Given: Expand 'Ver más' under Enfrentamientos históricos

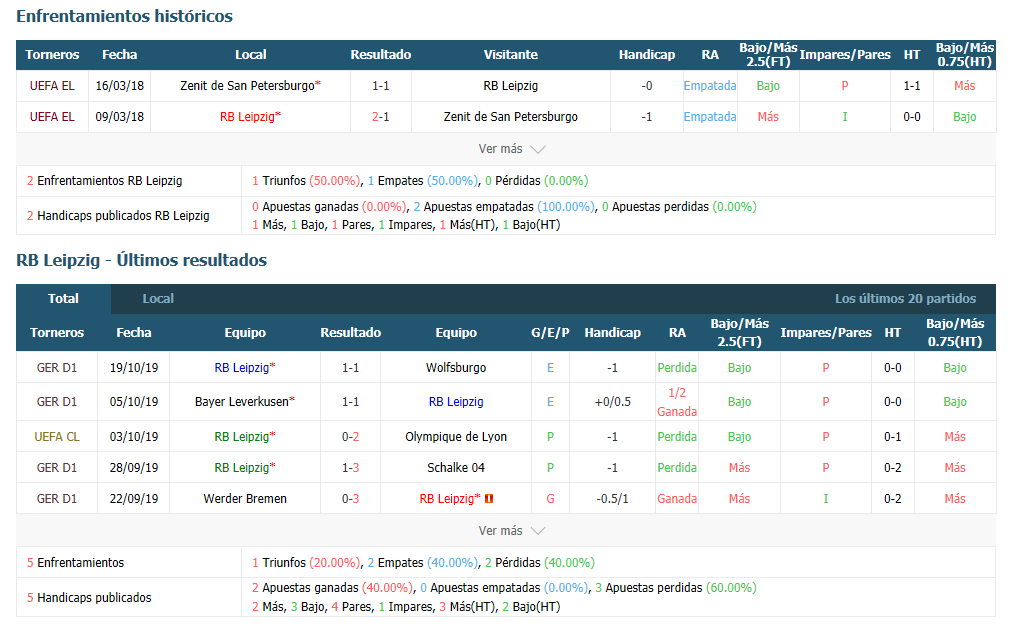Looking at the screenshot, I should pyautogui.click(x=512, y=149).
